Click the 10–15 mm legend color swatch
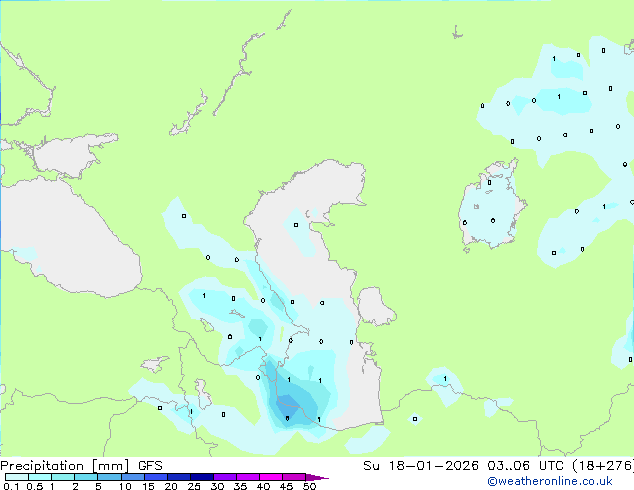The width and height of the screenshot is (634, 490). (133, 477)
